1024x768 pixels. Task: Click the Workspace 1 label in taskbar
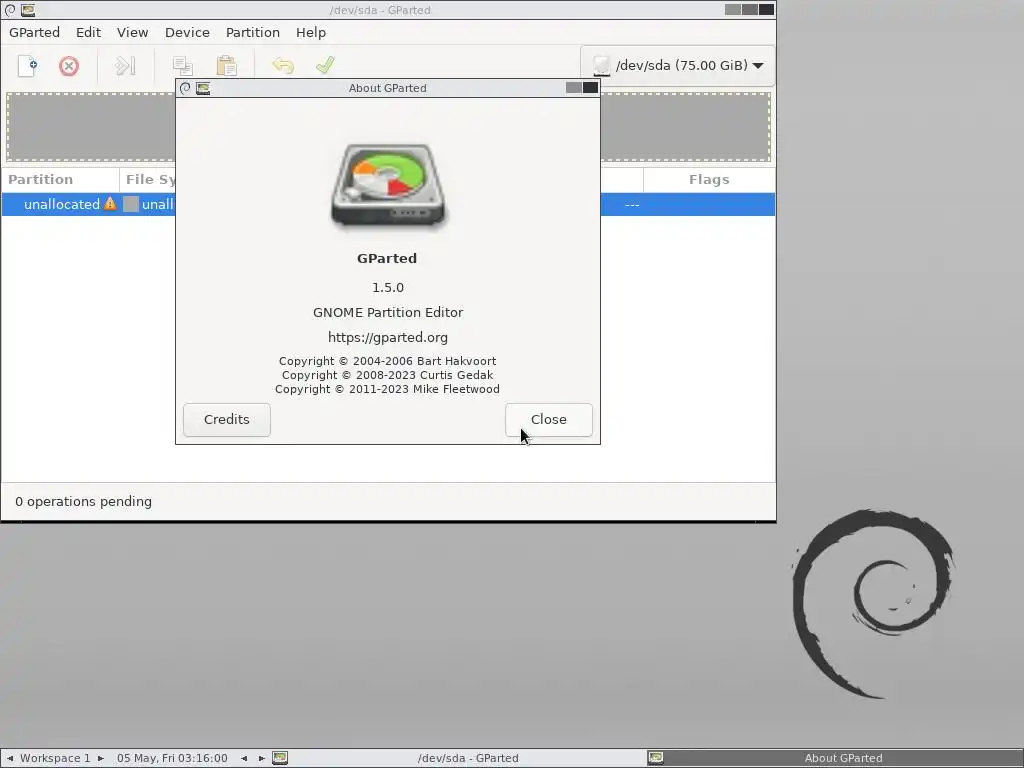[x=56, y=758]
